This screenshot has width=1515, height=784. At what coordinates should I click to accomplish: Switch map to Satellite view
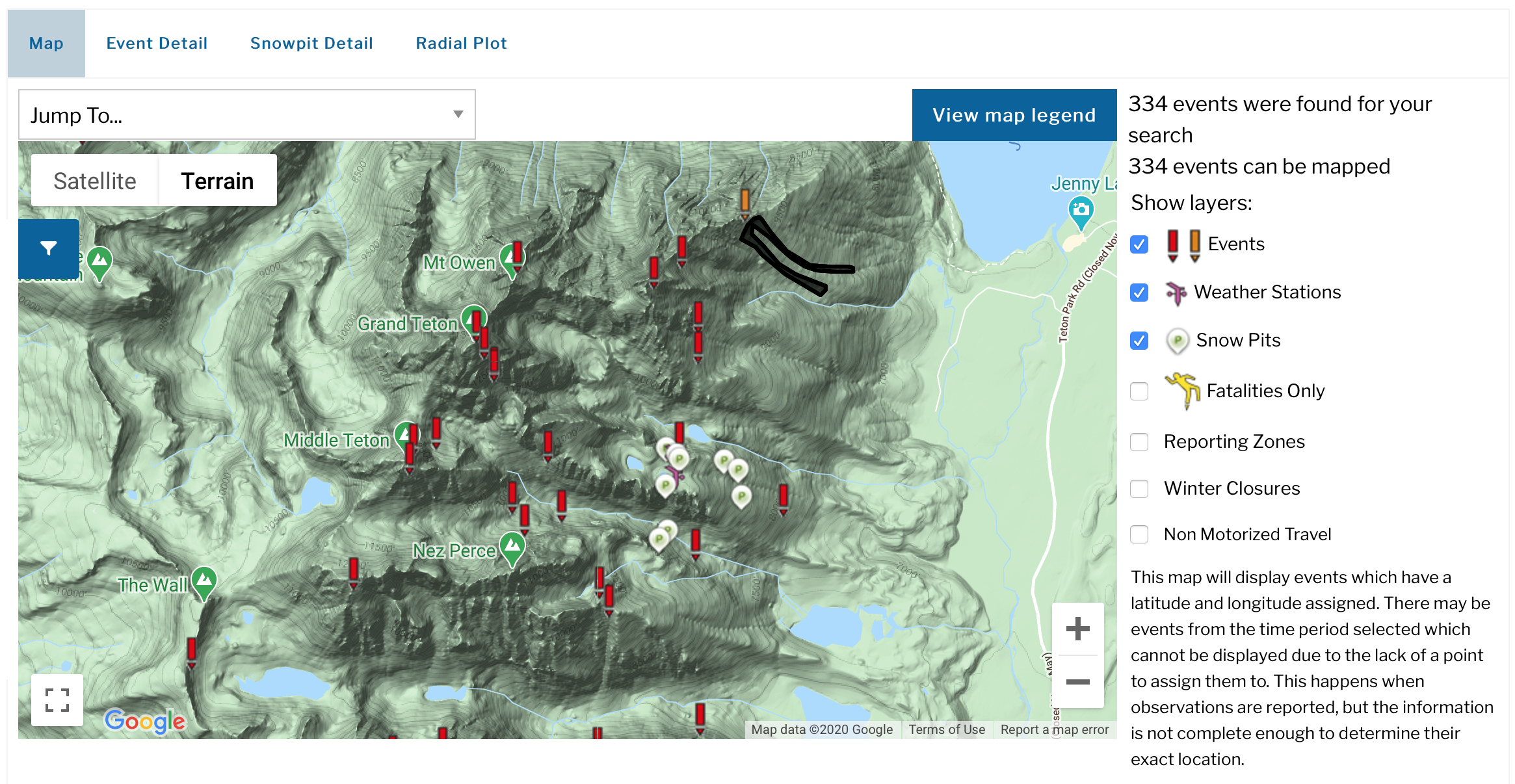[95, 181]
